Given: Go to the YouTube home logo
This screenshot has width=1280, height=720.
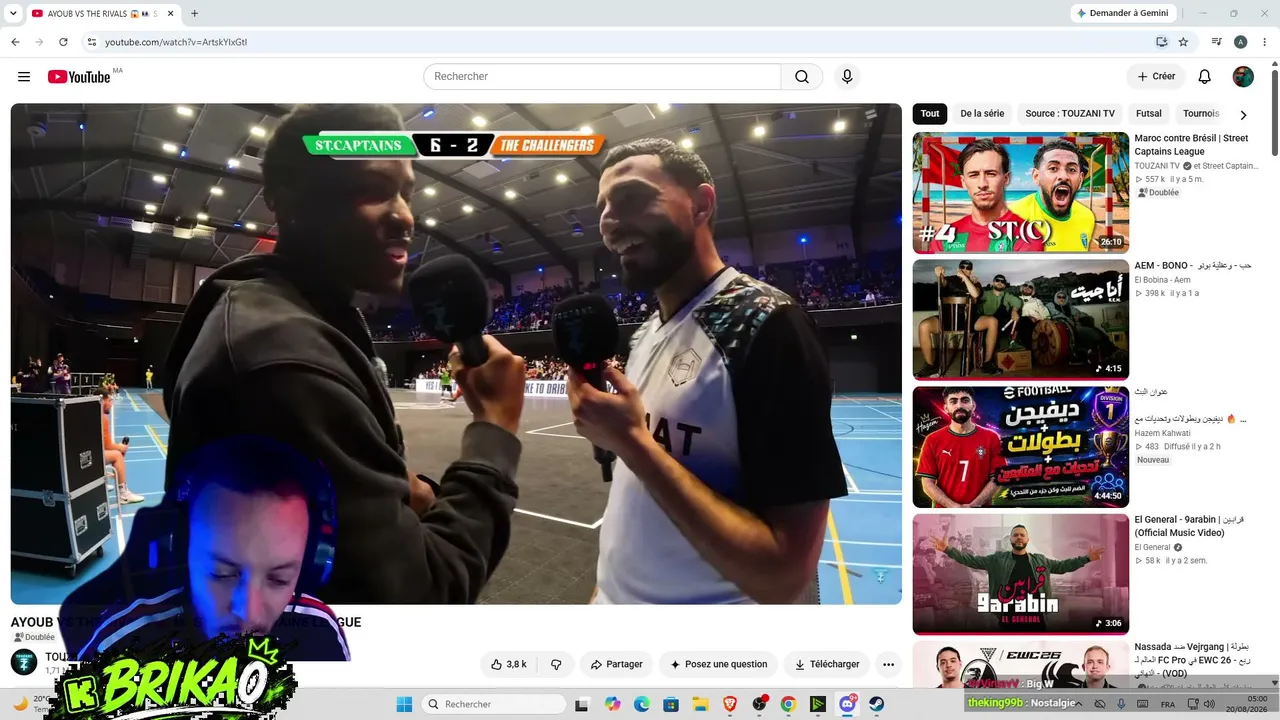Looking at the screenshot, I should click(x=79, y=77).
